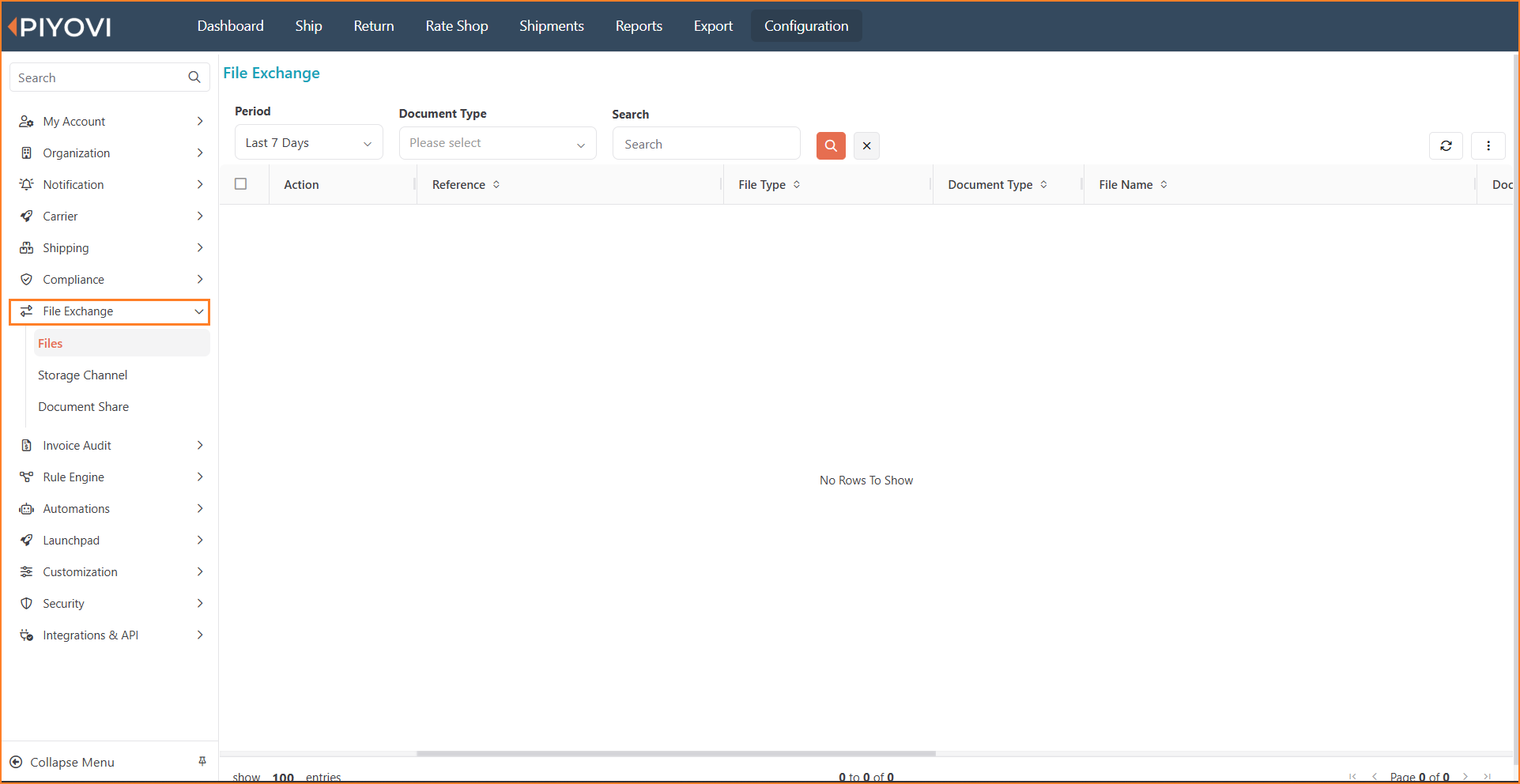Click the Automations robot icon

pyautogui.click(x=26, y=508)
